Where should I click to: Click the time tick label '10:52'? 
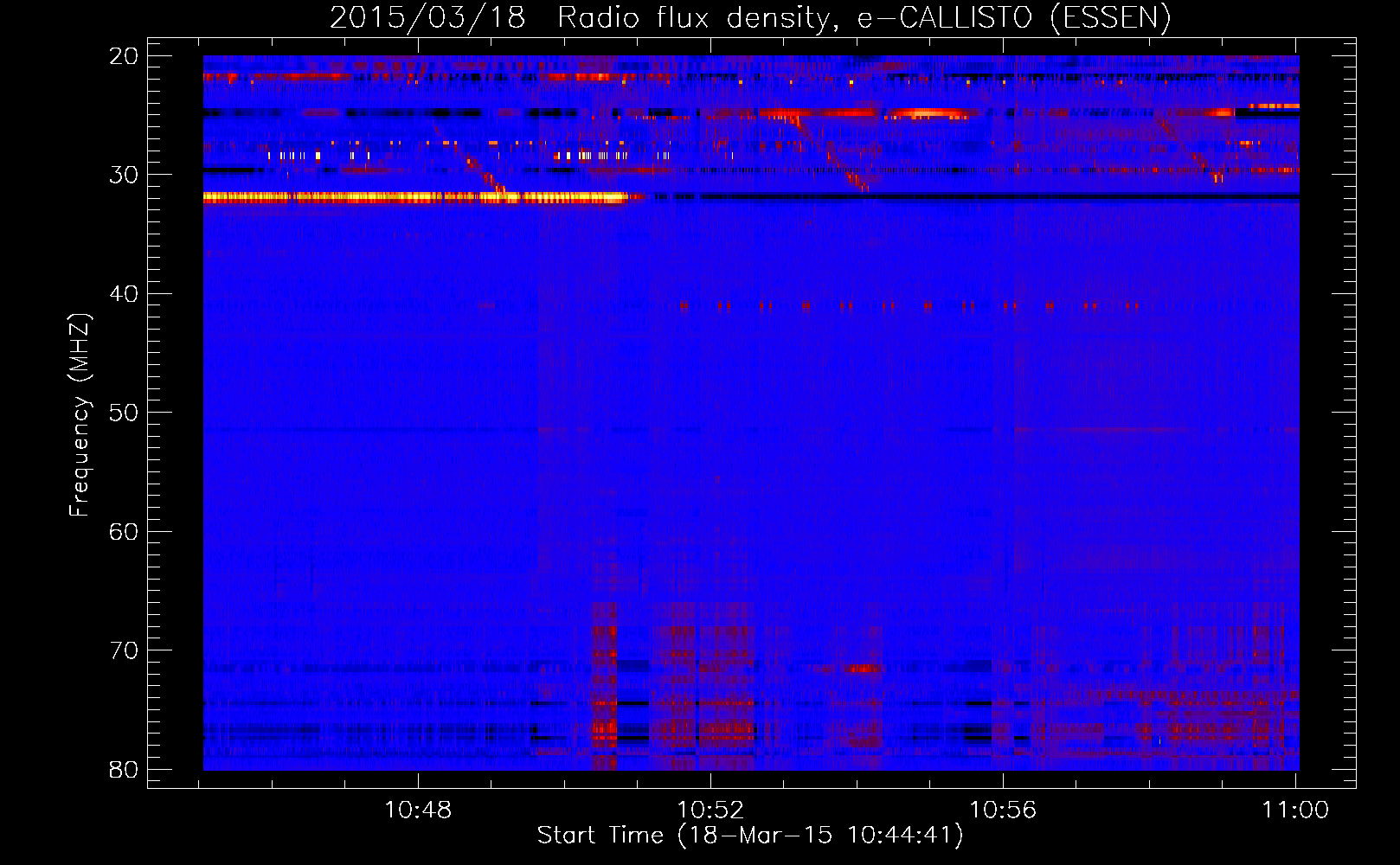click(710, 811)
